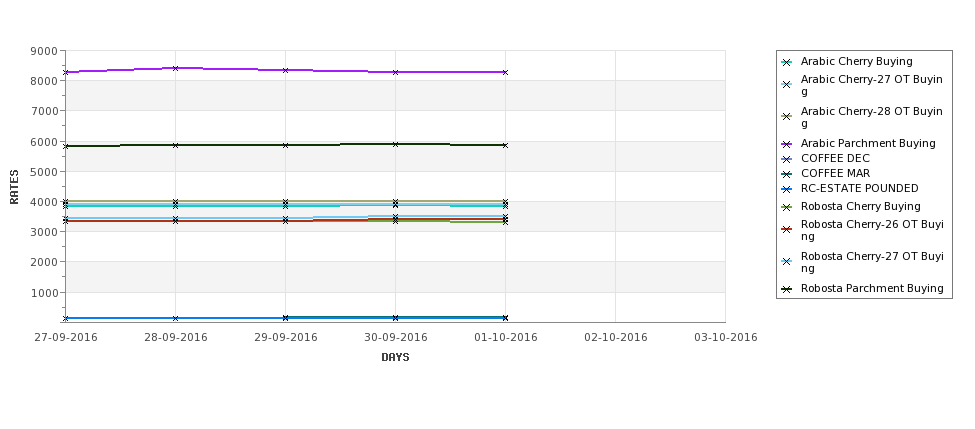Click the blue bottom line's point on 29-09-2016
This screenshot has height=429, width=975.
[285, 318]
